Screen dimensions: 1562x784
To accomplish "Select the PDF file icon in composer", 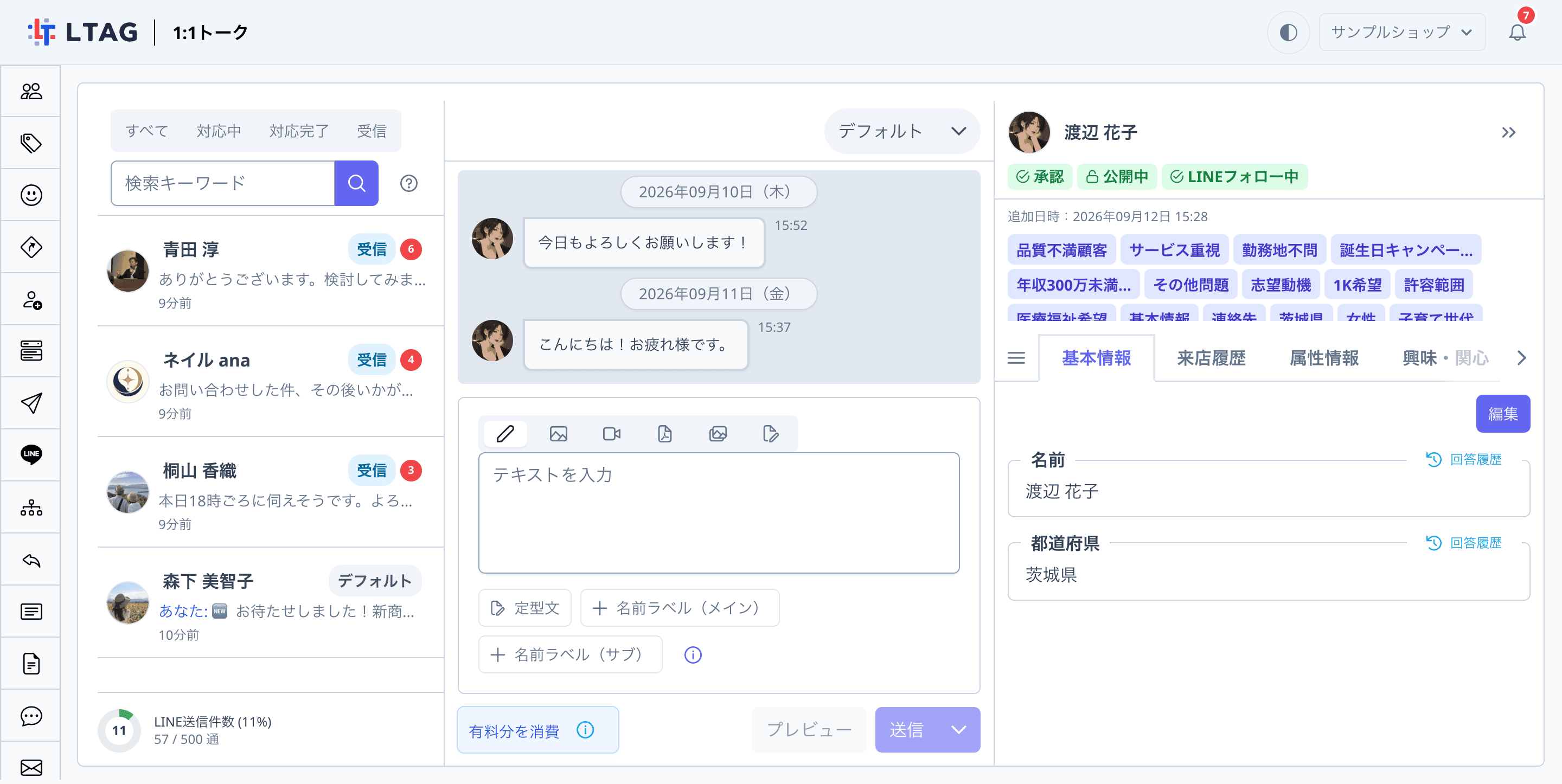I will pos(664,434).
